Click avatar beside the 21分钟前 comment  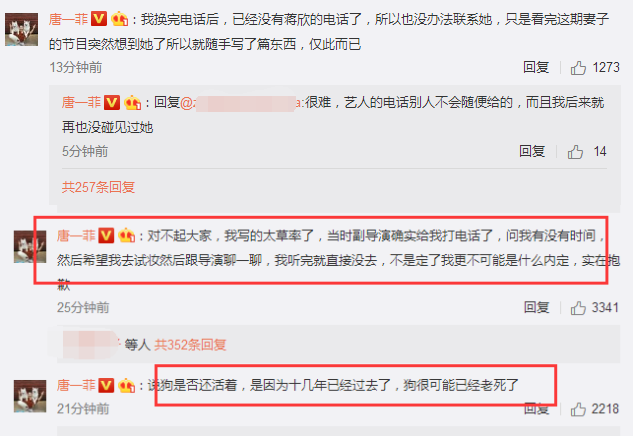(x=30, y=396)
